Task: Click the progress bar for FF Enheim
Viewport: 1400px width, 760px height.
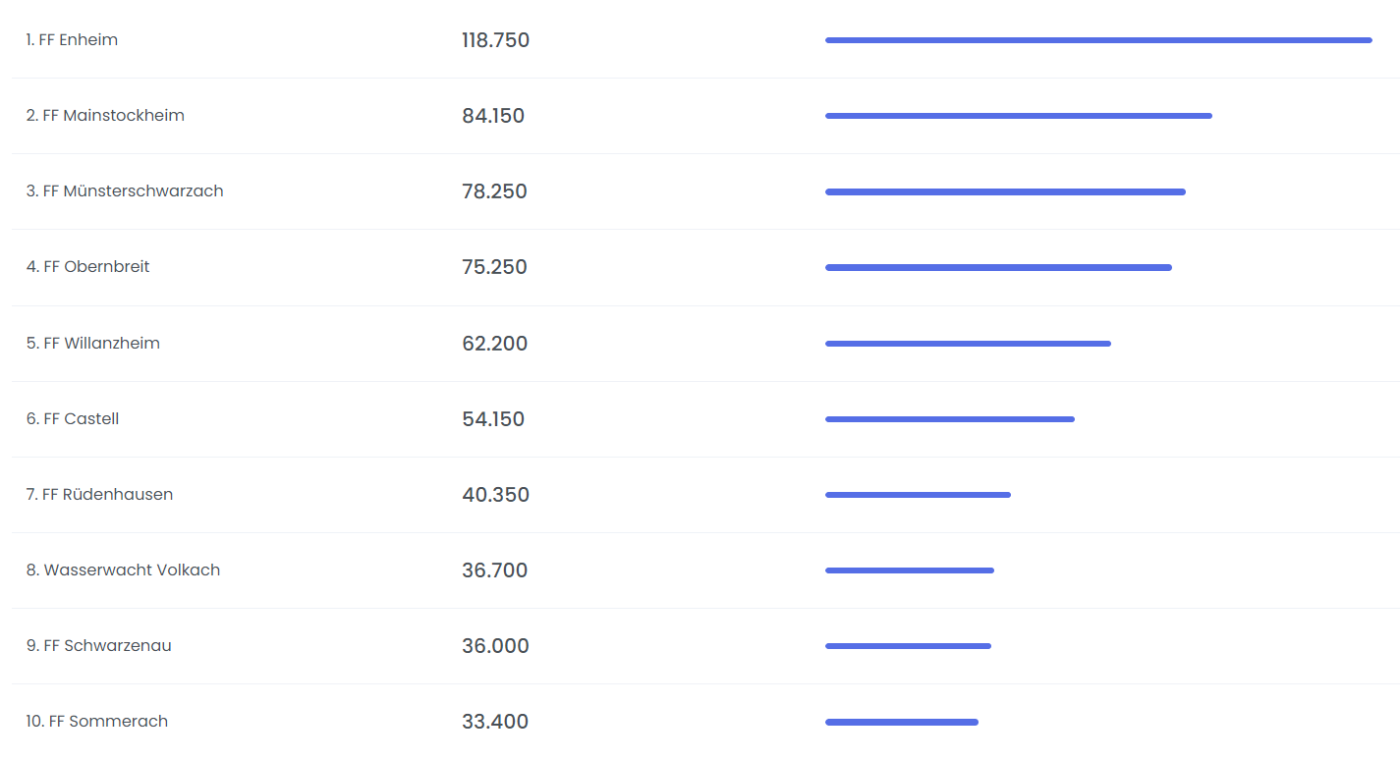Action: [x=1098, y=40]
